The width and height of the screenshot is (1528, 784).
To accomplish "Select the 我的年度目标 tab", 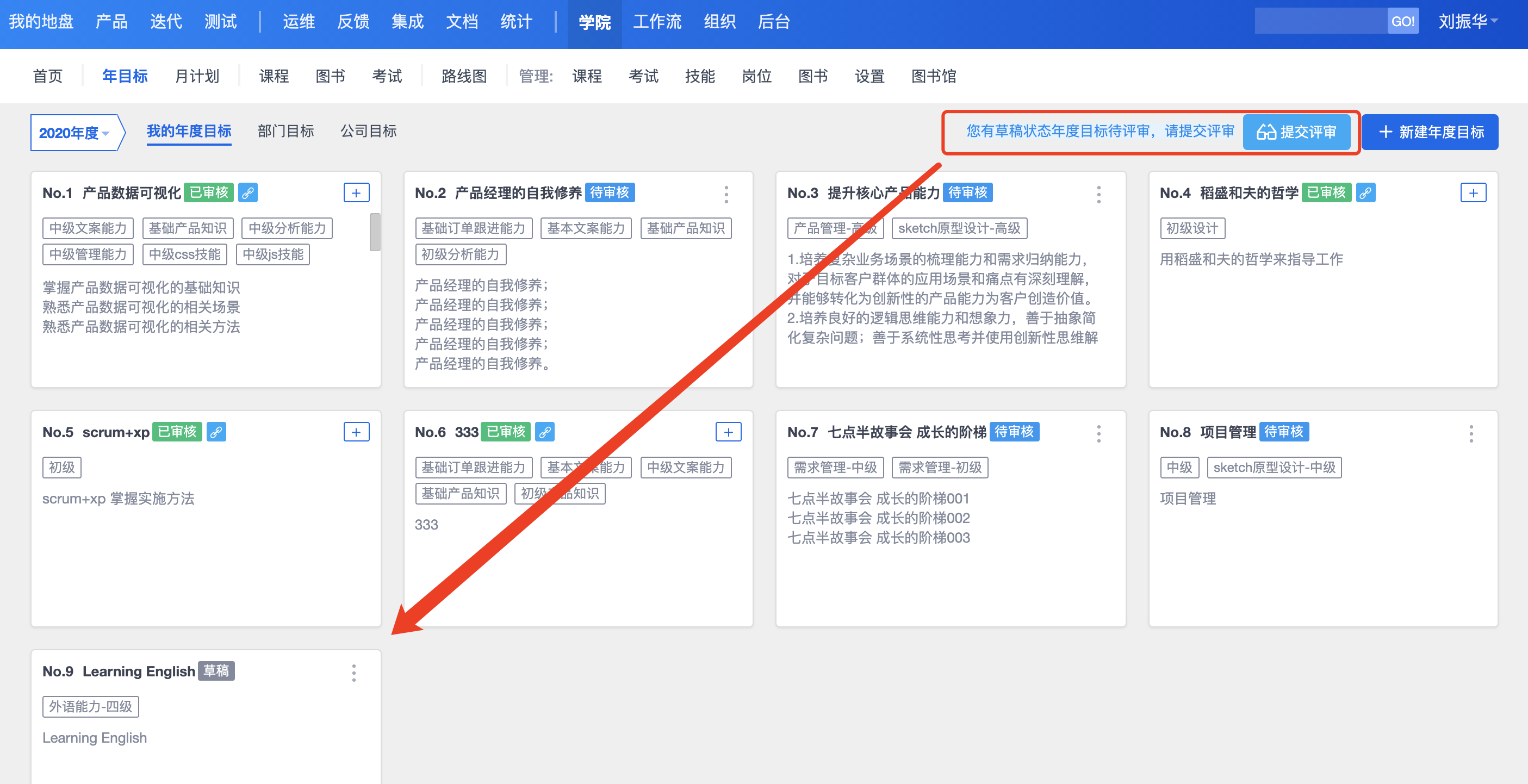I will point(189,131).
